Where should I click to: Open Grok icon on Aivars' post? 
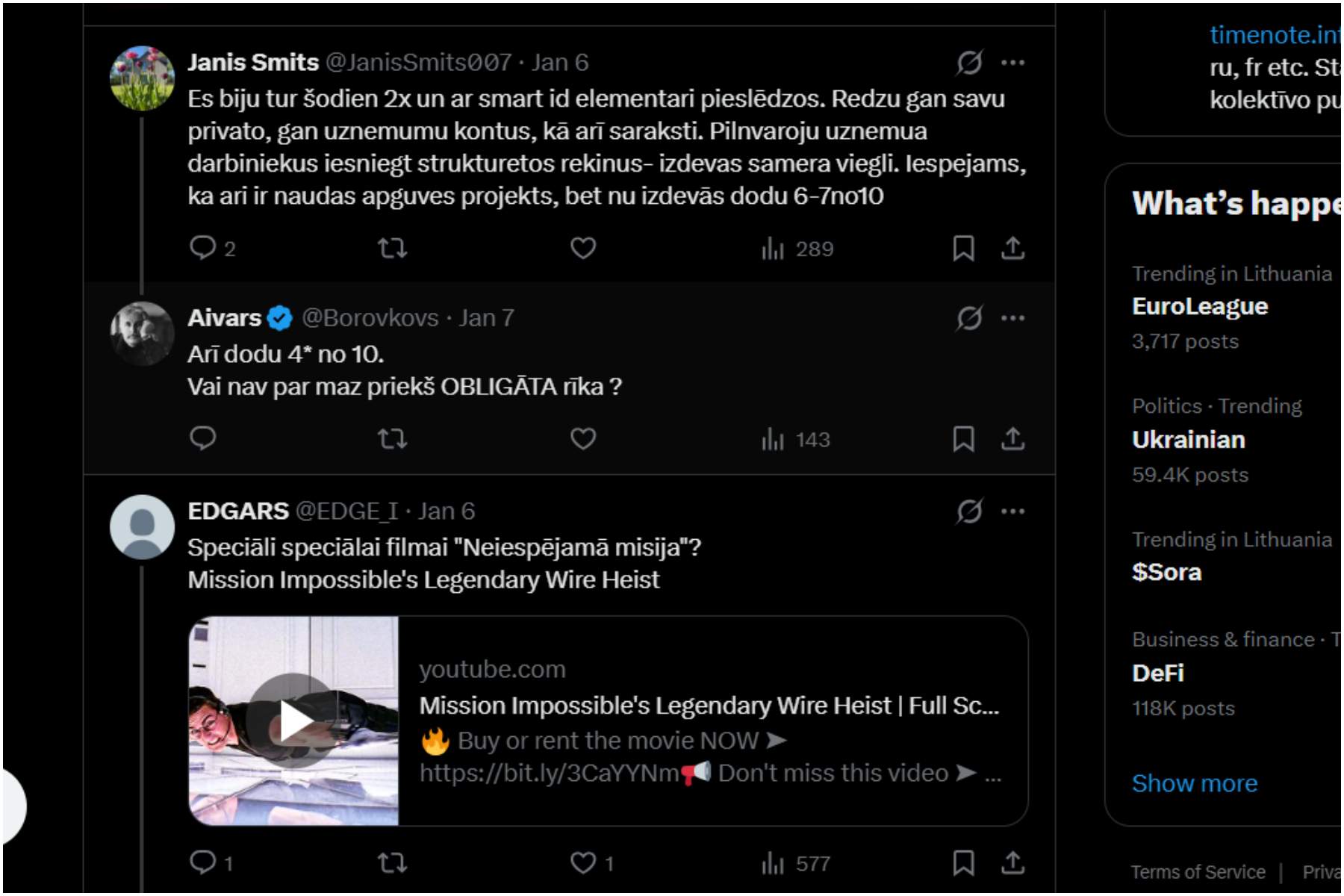969,318
